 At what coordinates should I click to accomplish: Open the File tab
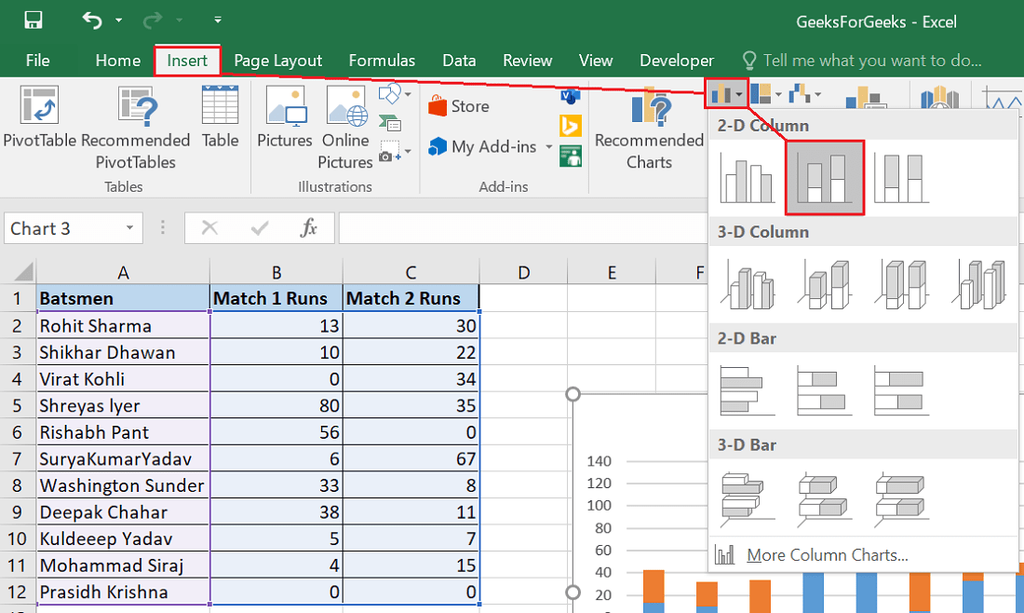tap(37, 61)
